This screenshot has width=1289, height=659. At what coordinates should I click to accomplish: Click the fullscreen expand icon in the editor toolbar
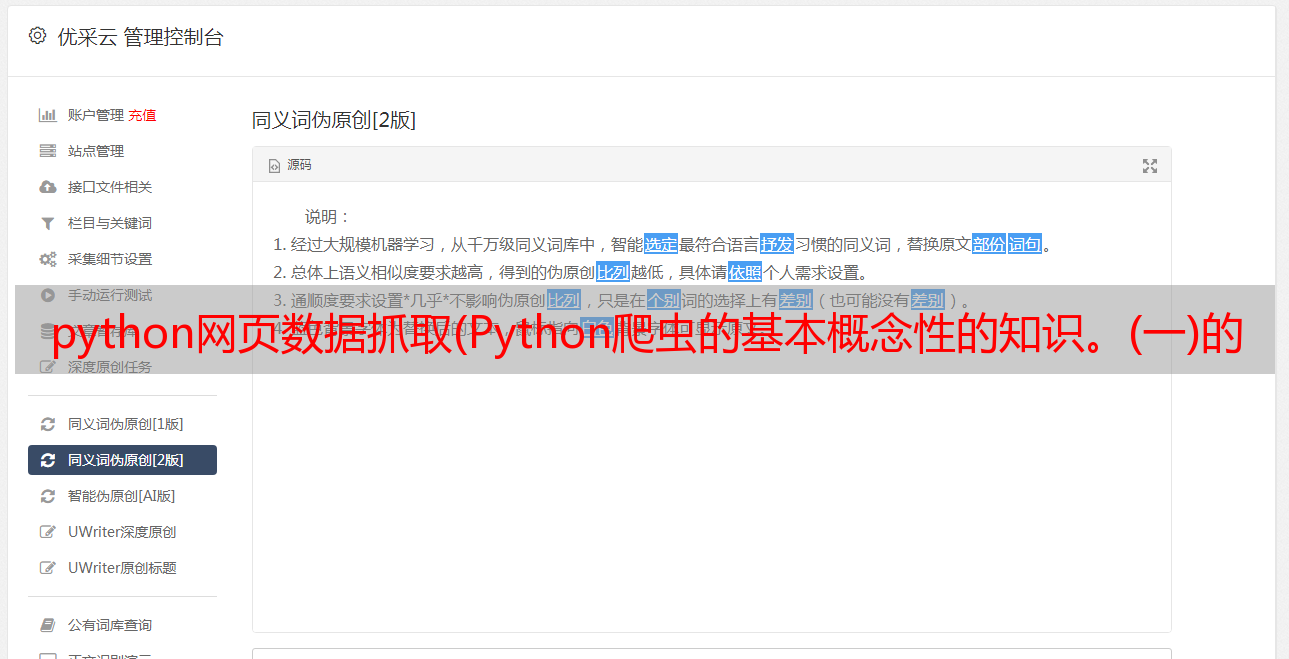click(1150, 166)
